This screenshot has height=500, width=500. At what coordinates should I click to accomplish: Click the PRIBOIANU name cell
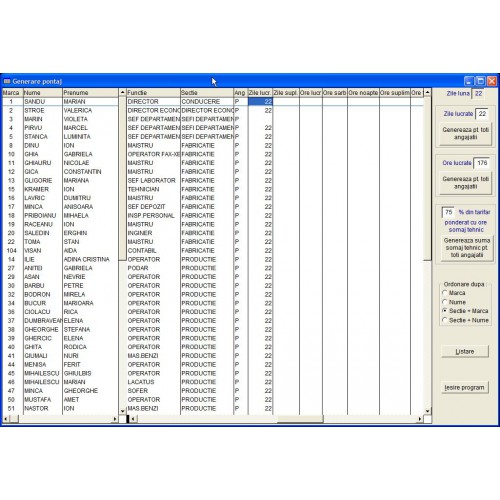click(x=43, y=216)
